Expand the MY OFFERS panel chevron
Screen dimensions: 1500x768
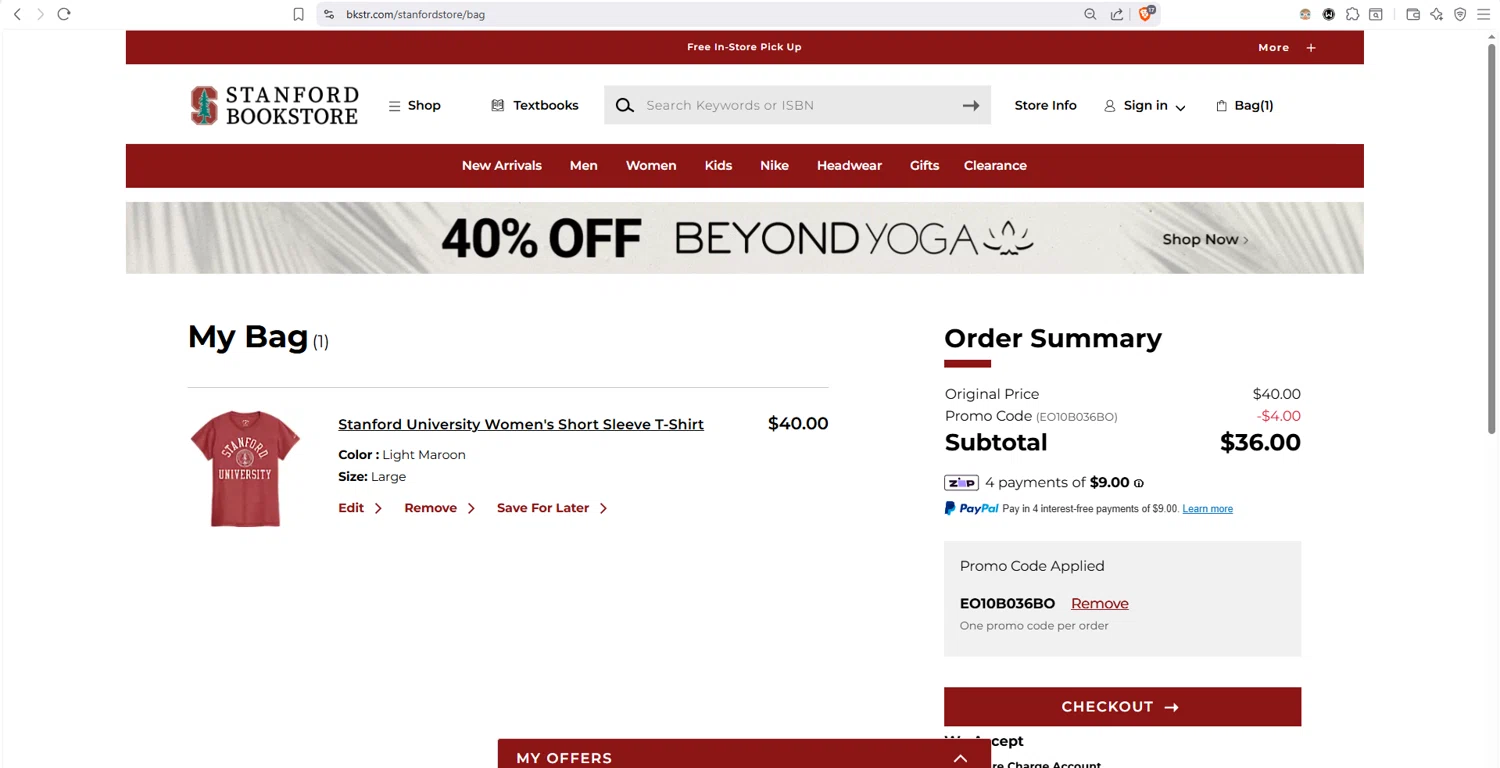click(x=960, y=758)
